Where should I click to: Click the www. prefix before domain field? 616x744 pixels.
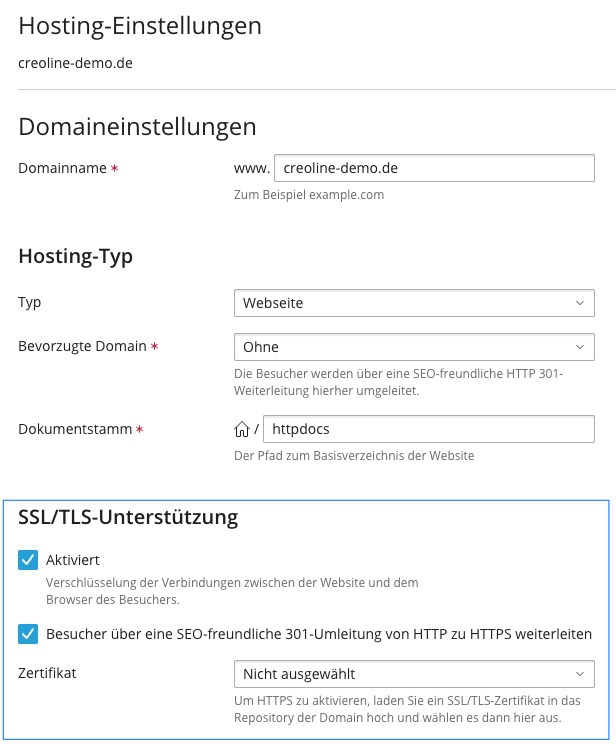click(x=252, y=168)
